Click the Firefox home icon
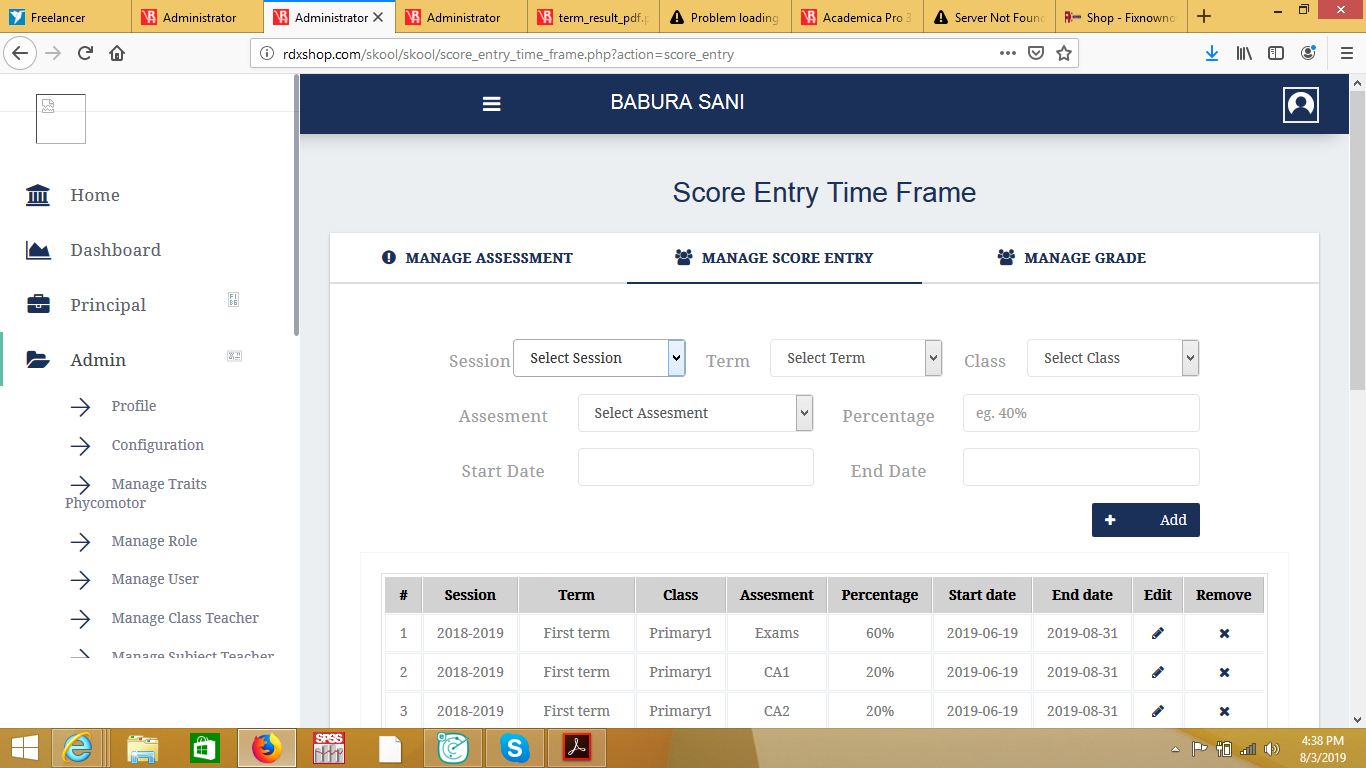Image resolution: width=1366 pixels, height=768 pixels. 117,54
